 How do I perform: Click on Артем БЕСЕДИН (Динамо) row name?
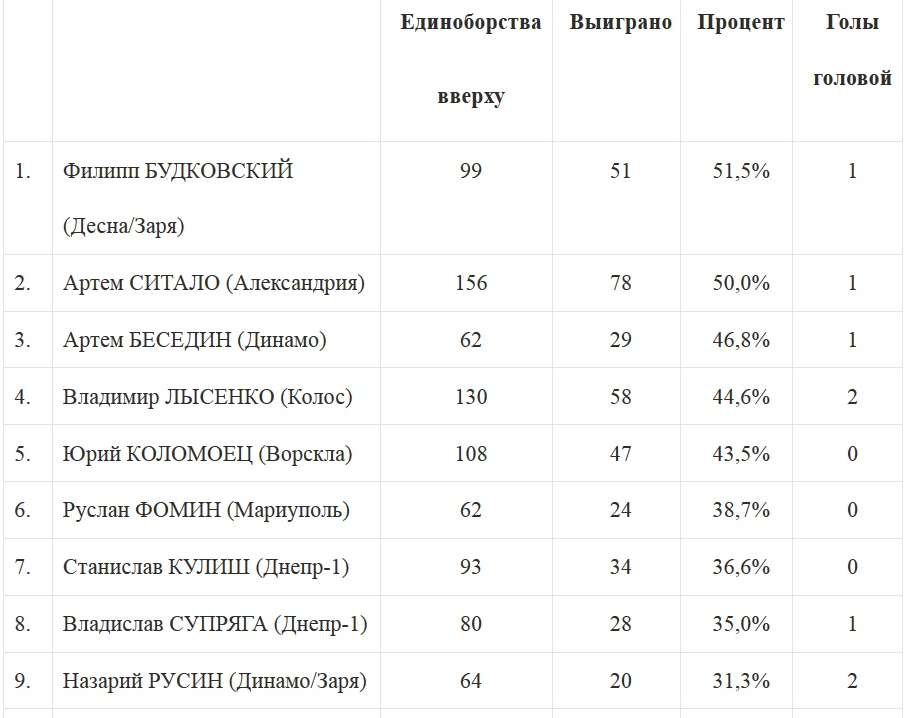pos(195,340)
